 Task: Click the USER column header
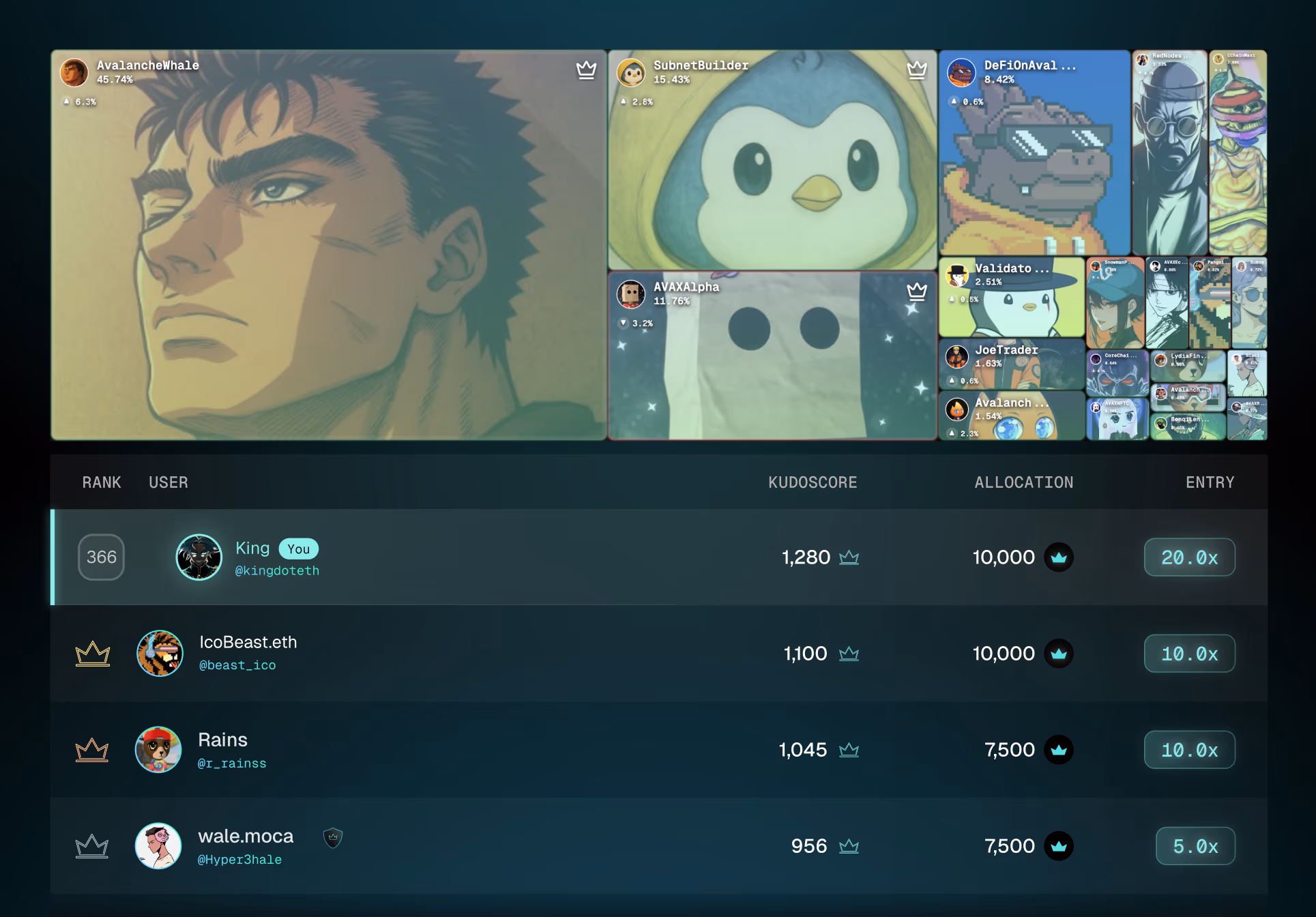pyautogui.click(x=169, y=482)
